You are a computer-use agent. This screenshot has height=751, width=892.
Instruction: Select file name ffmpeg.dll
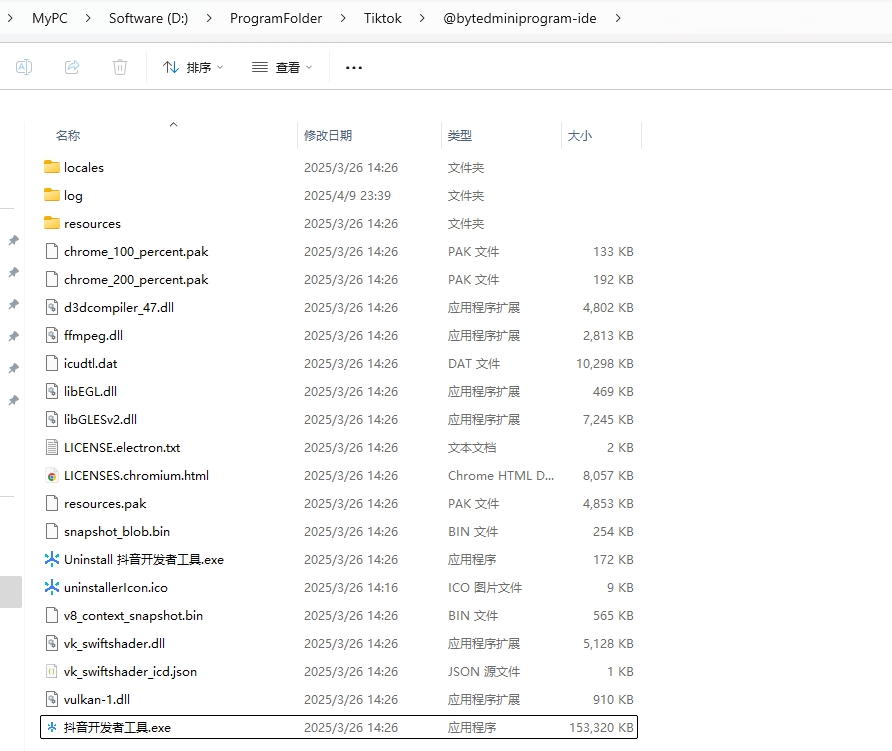click(x=93, y=335)
